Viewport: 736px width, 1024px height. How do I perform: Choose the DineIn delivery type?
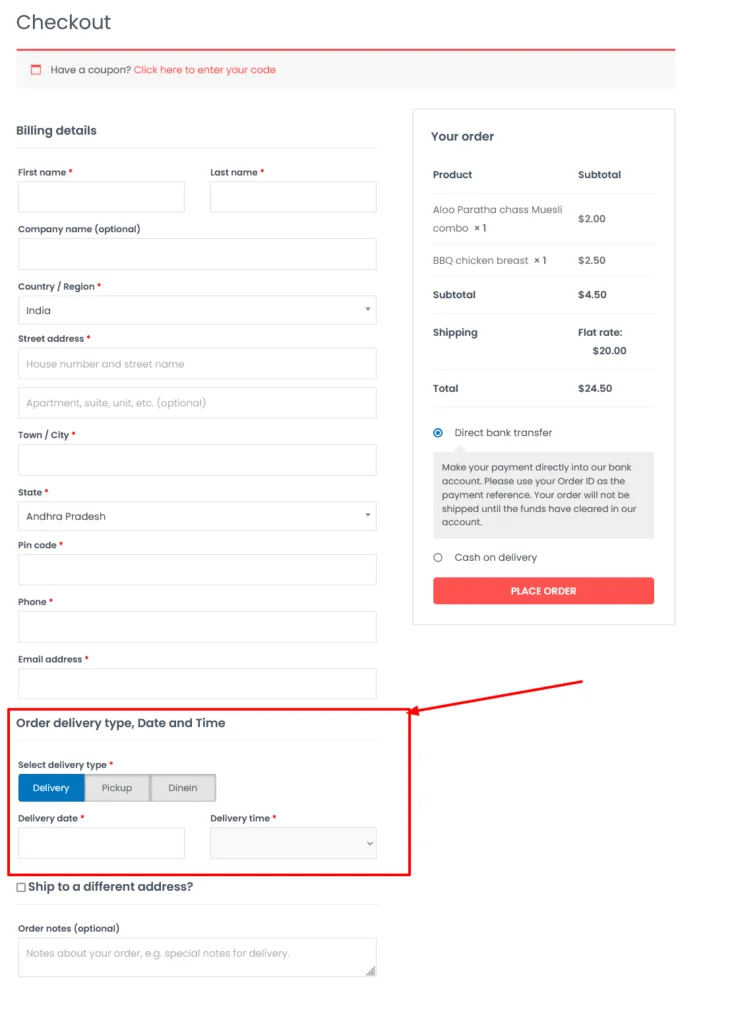point(183,788)
